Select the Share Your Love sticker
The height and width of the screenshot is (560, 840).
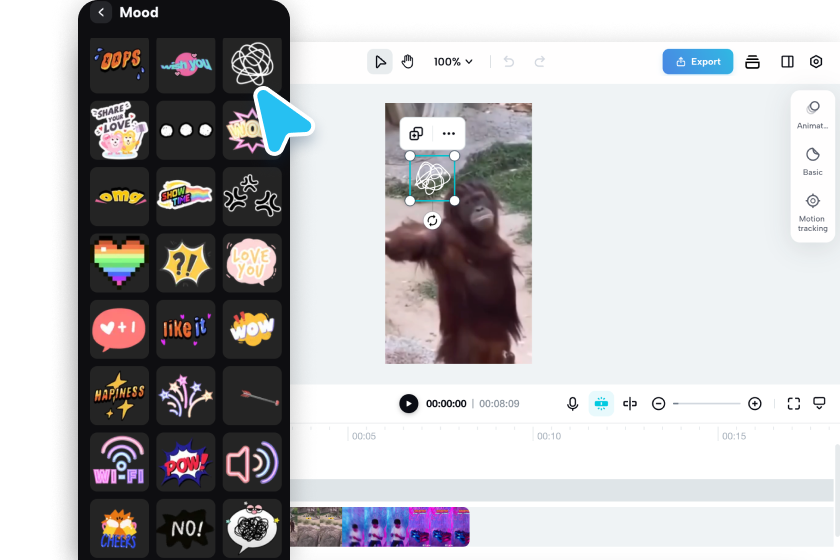119,130
